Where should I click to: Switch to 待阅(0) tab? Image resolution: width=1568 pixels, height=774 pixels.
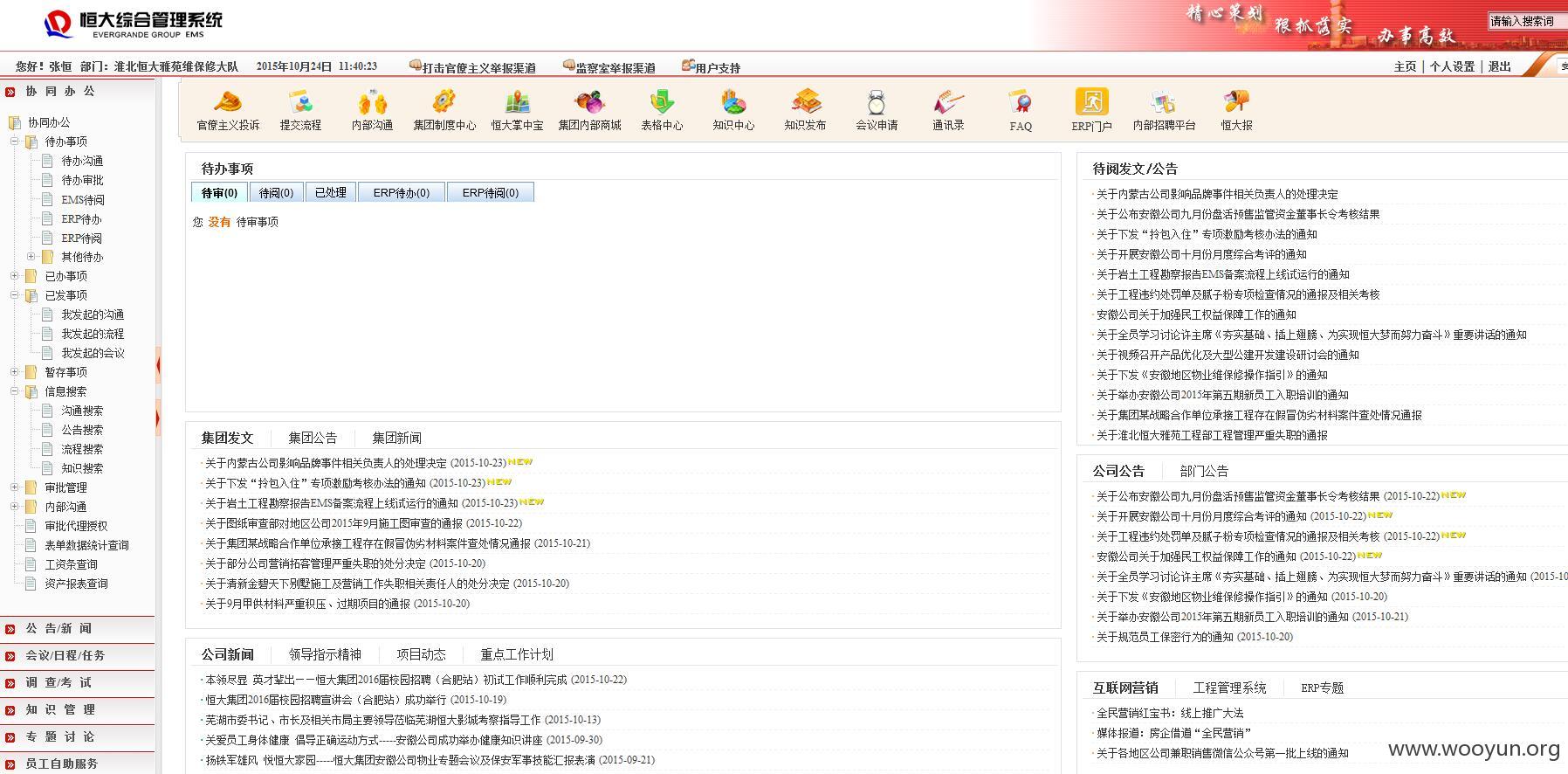click(276, 192)
